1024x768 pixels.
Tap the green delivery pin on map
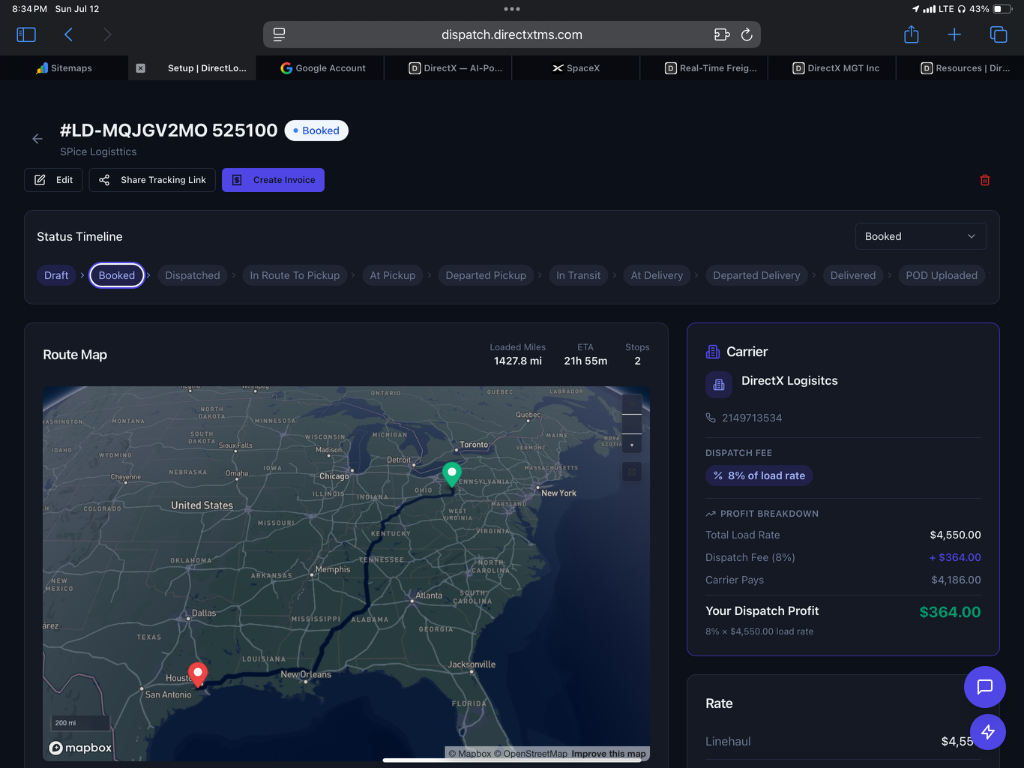pos(451,475)
